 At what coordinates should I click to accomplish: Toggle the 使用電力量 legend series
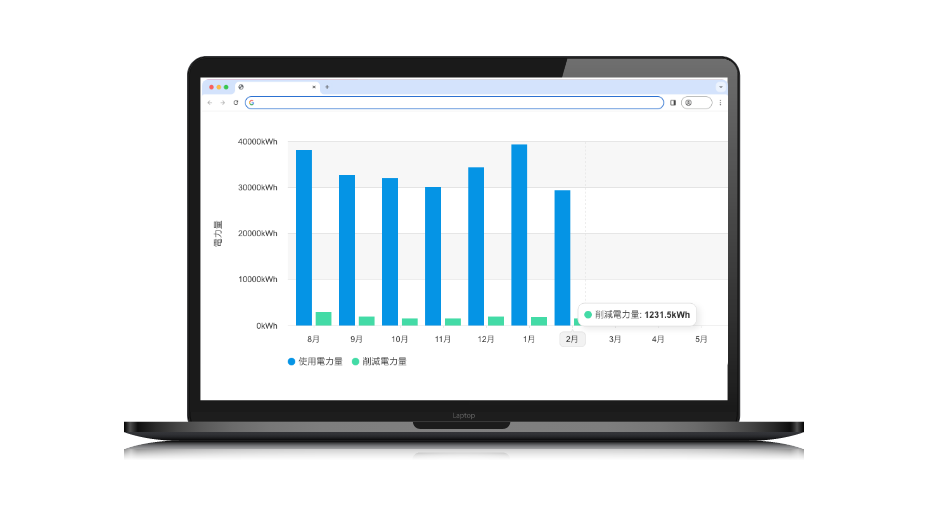(315, 361)
